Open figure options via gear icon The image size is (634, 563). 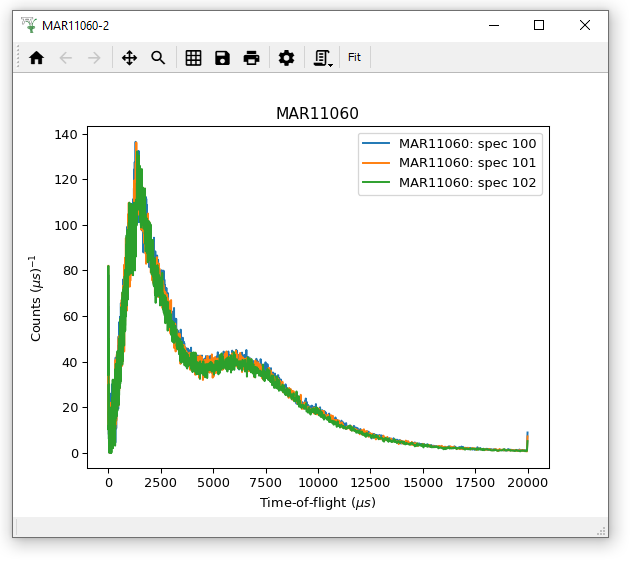286,58
